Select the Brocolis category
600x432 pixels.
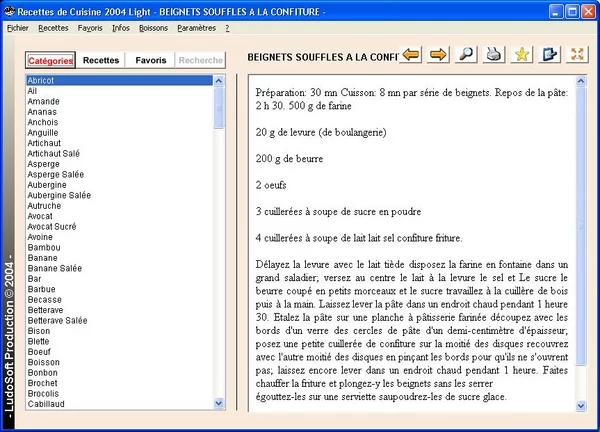[119, 394]
